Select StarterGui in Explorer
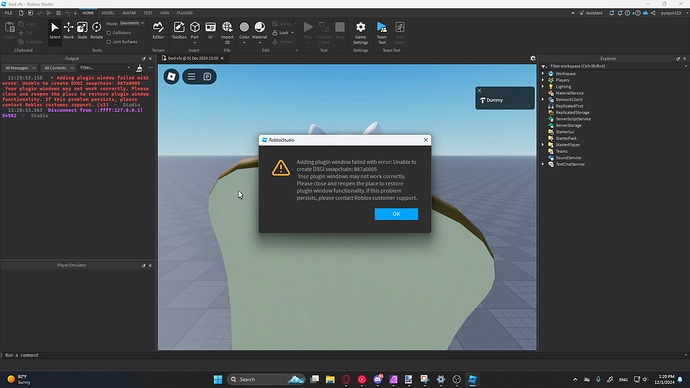 [565, 132]
